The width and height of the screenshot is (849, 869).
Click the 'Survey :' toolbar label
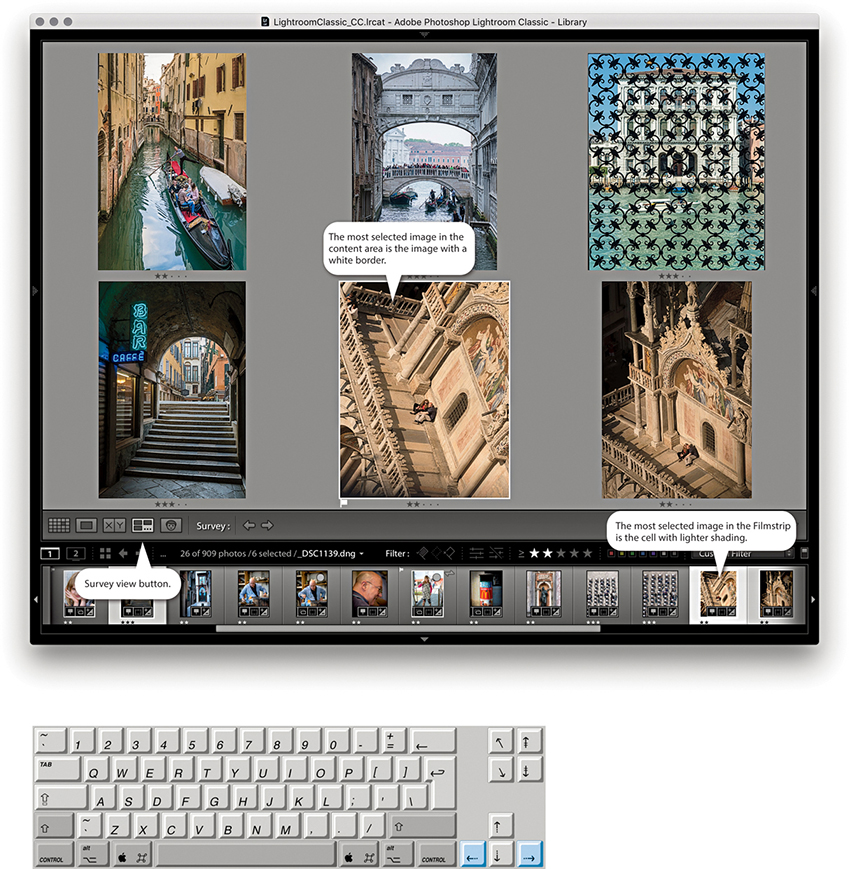(213, 525)
